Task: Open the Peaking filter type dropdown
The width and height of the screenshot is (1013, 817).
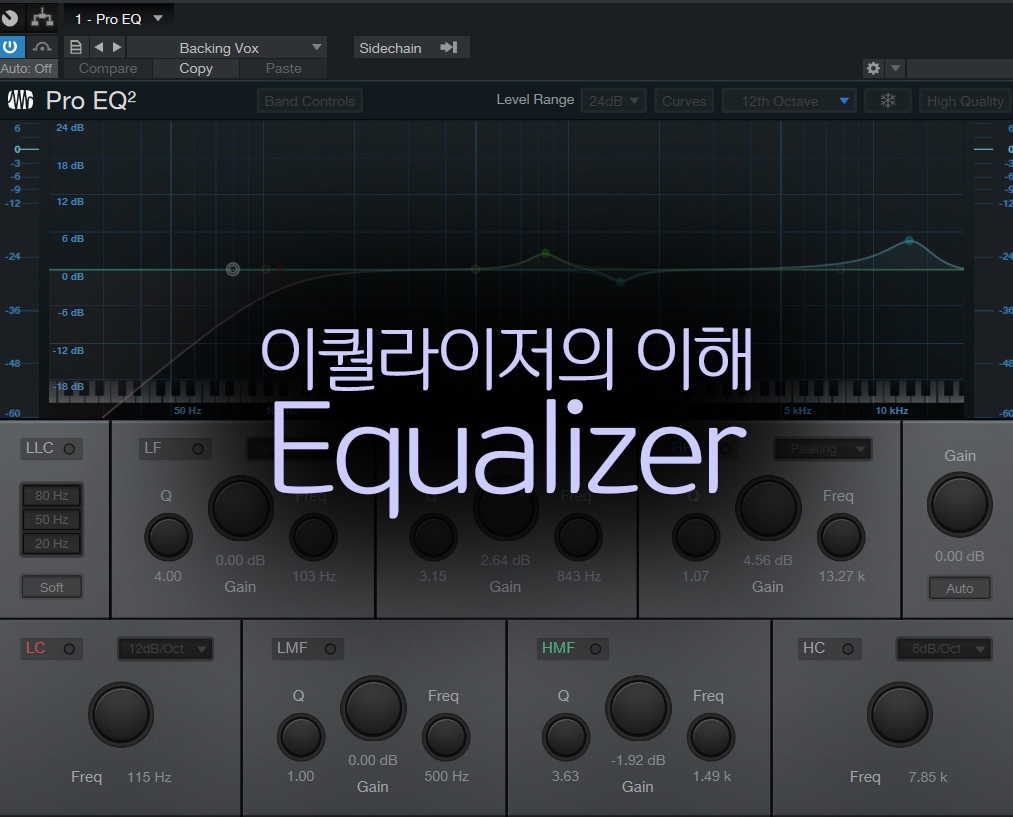Action: 822,449
